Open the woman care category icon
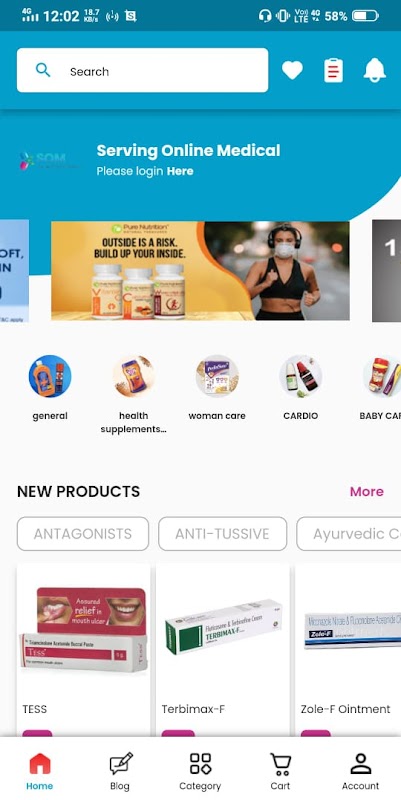Viewport: 401px width, 800px height. point(217,377)
